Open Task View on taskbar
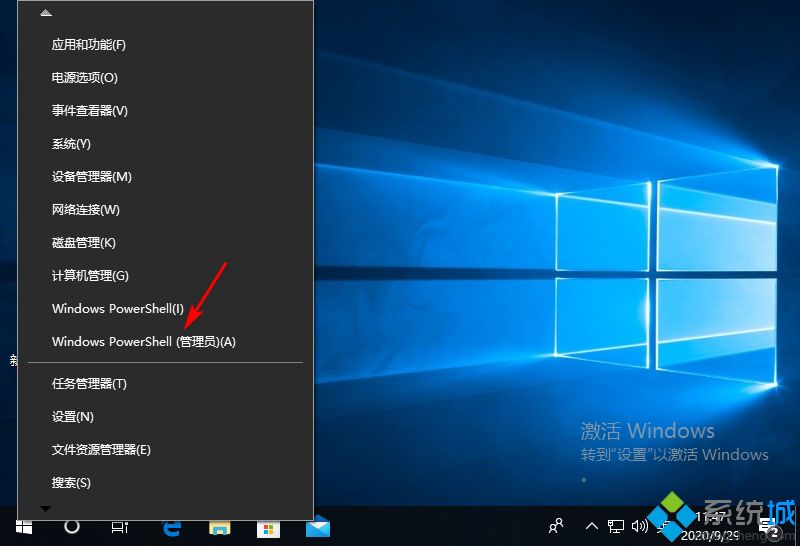The image size is (800, 546). coord(119,527)
